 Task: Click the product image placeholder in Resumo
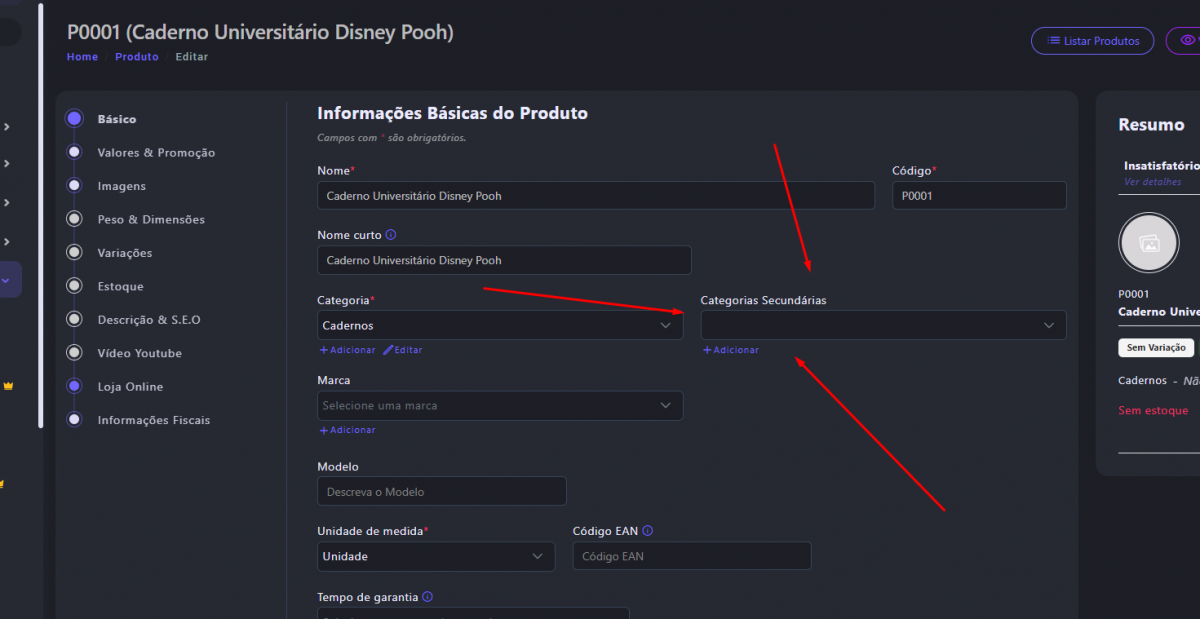click(1149, 243)
